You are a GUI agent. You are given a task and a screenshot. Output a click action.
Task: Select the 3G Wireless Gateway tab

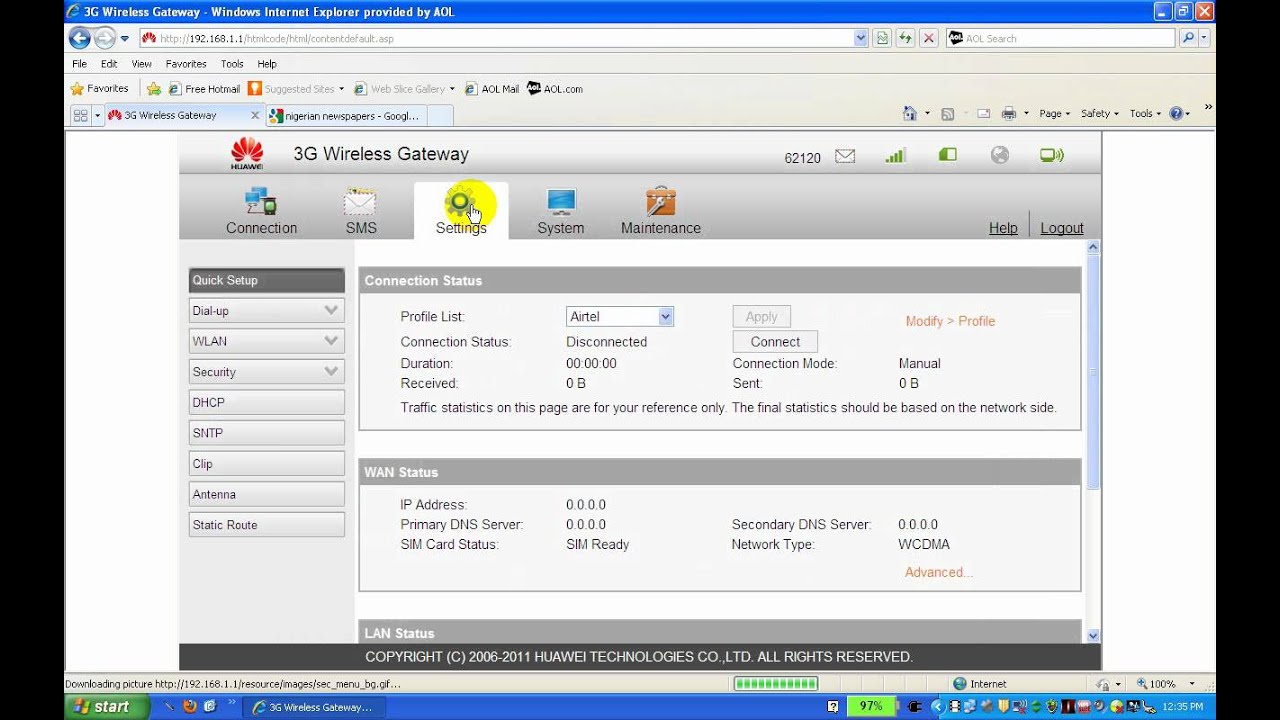(183, 115)
